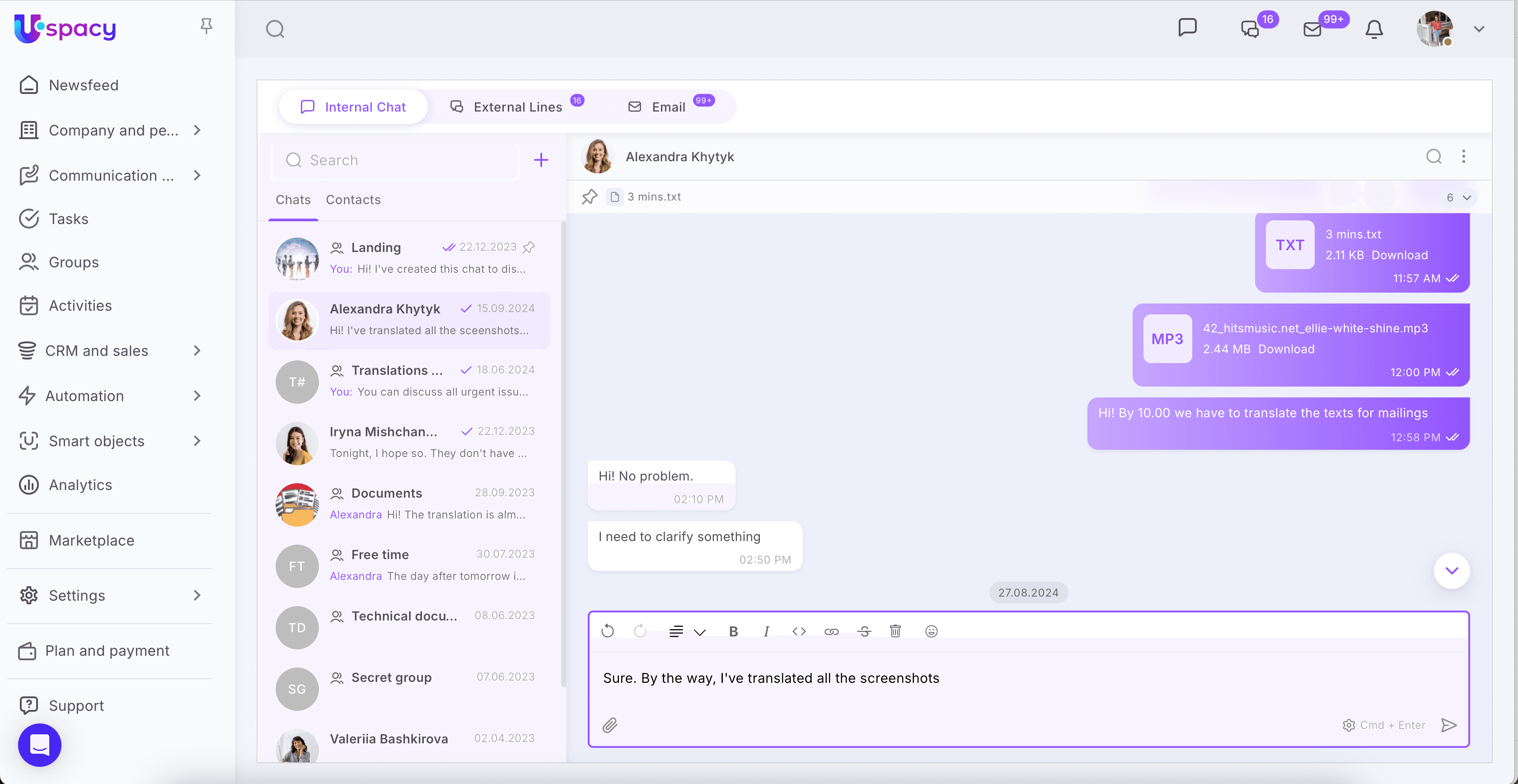Screen dimensions: 1518x784
Task: Click the trash clear formatting icon
Action: coord(895,631)
